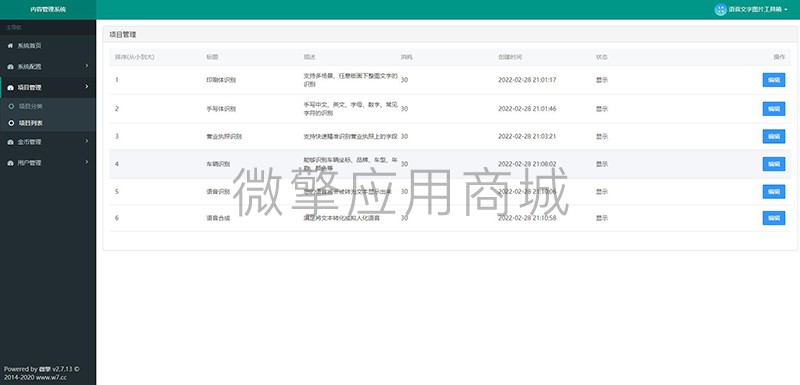This screenshot has width=800, height=385.
Task: Click the title cell 印刷体识别
Action: pyautogui.click(x=221, y=80)
